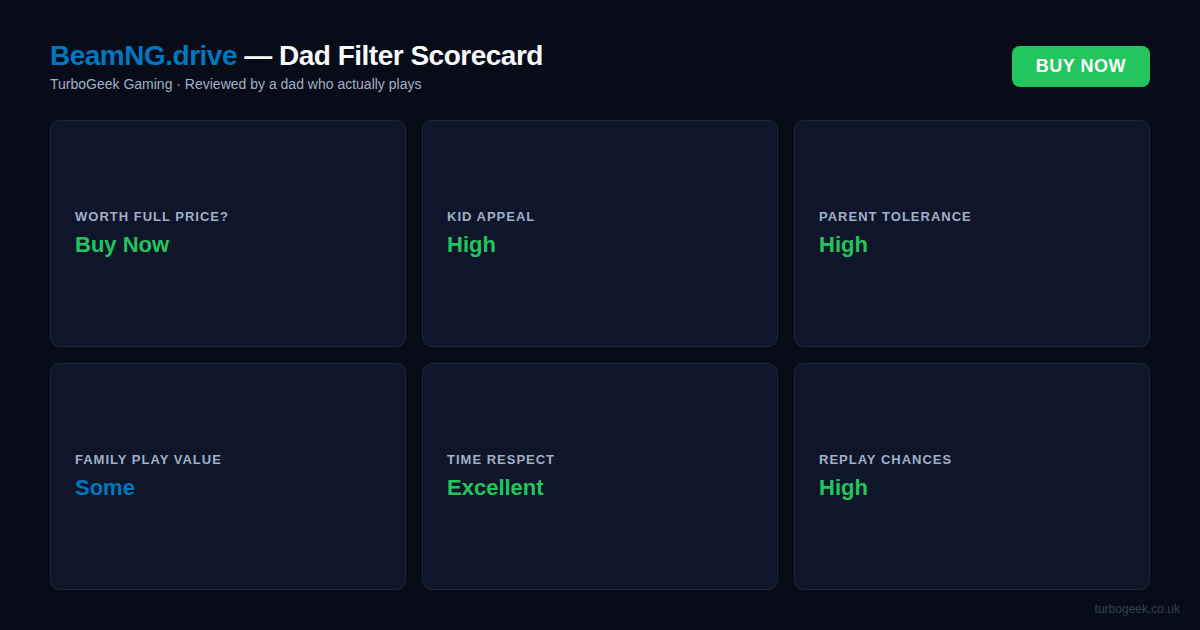Open the BeamNG.drive title link
This screenshot has height=630, width=1200.
[143, 56]
